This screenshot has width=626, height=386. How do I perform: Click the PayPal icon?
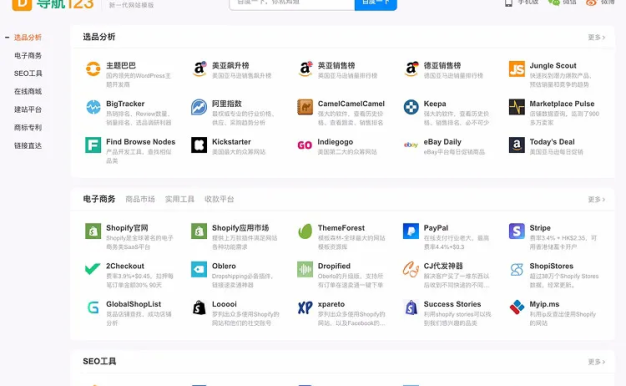pos(411,231)
